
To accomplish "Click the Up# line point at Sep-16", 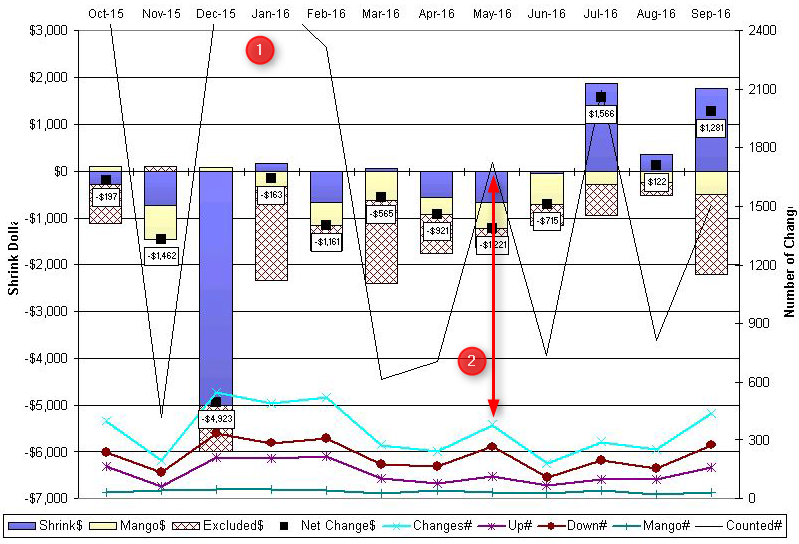I will tap(711, 468).
